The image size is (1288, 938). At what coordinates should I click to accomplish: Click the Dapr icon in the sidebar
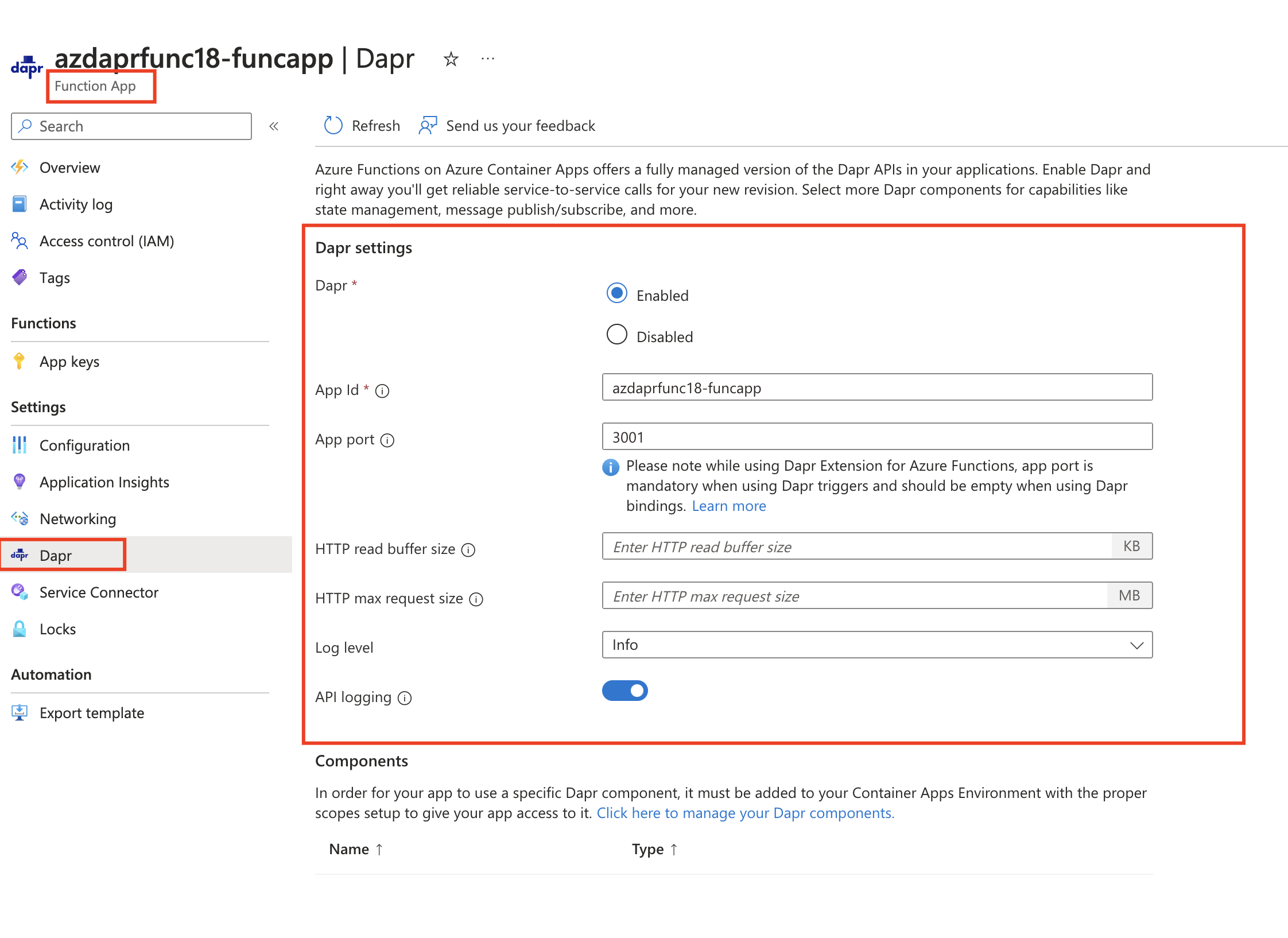(x=19, y=555)
